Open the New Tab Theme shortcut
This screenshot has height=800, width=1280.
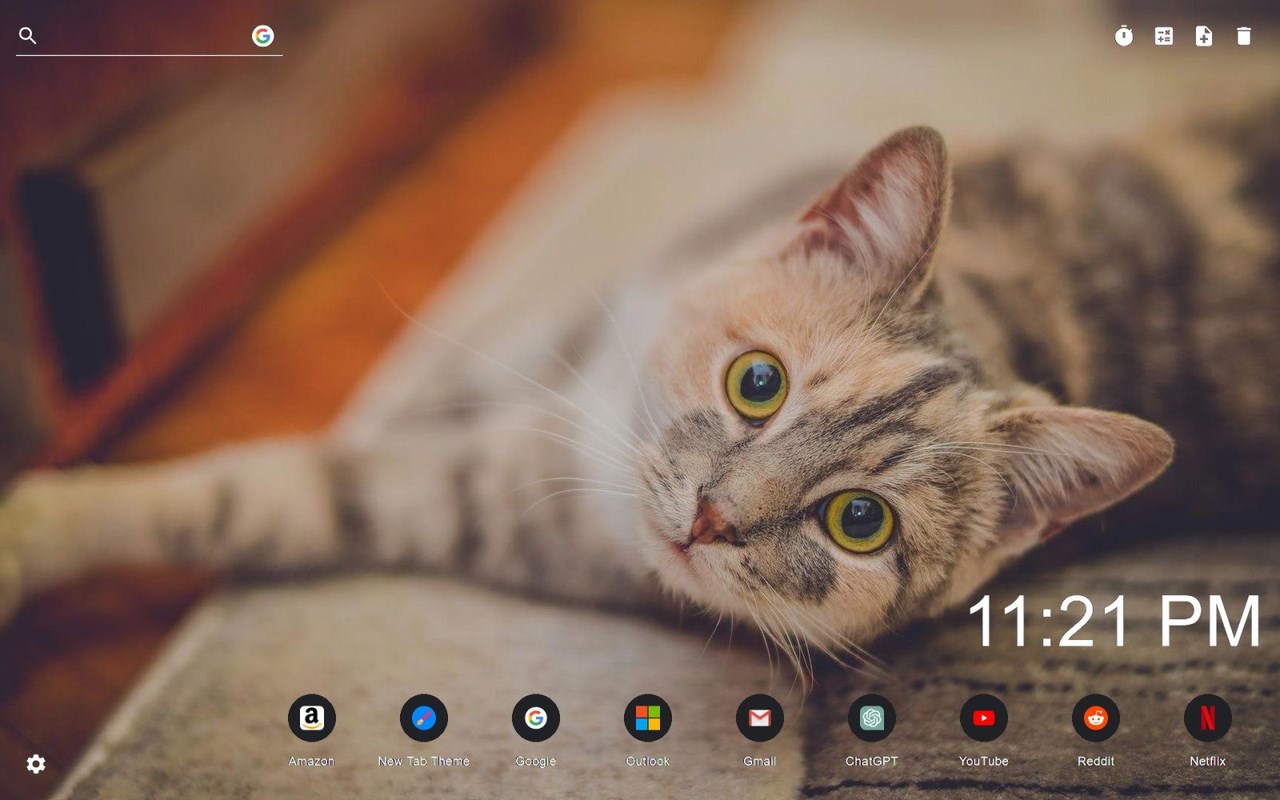click(x=424, y=718)
